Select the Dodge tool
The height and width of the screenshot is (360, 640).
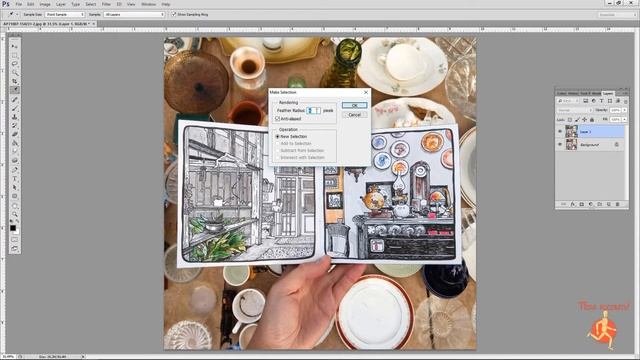click(x=14, y=160)
